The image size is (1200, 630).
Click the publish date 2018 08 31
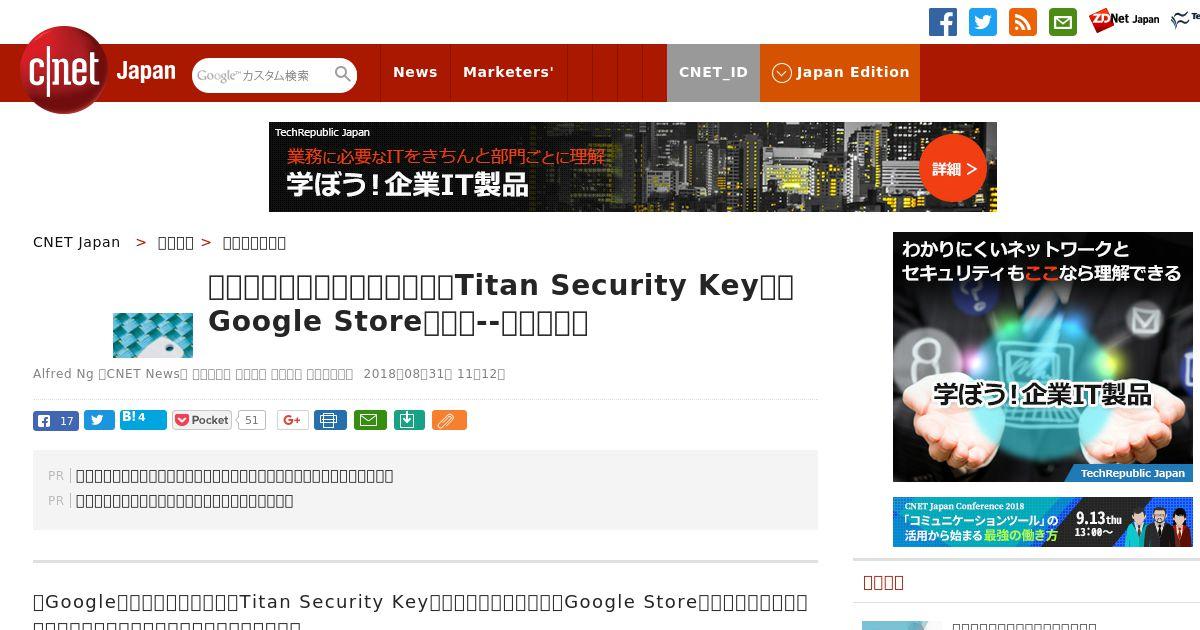click(x=434, y=374)
